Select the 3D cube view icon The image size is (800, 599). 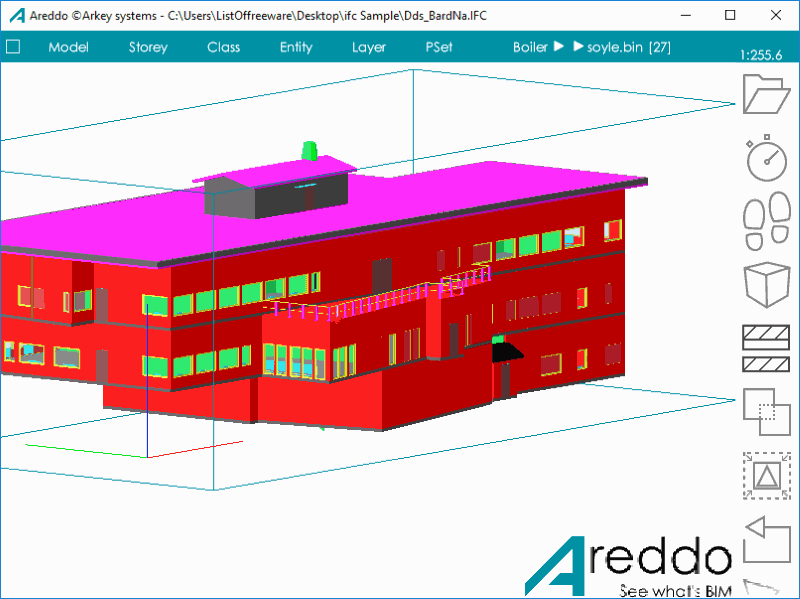coord(766,285)
